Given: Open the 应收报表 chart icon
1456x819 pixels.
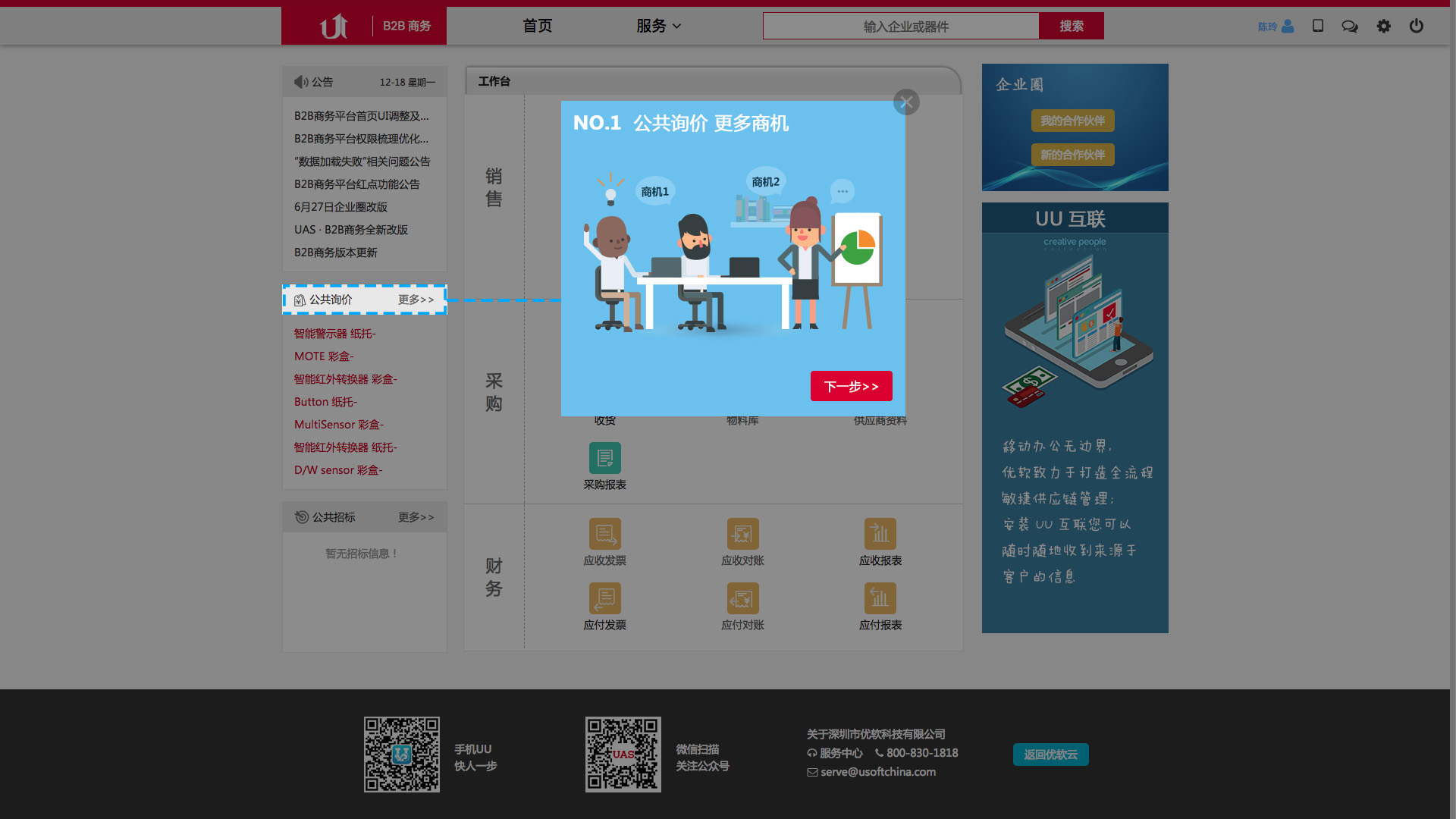Looking at the screenshot, I should [x=880, y=534].
